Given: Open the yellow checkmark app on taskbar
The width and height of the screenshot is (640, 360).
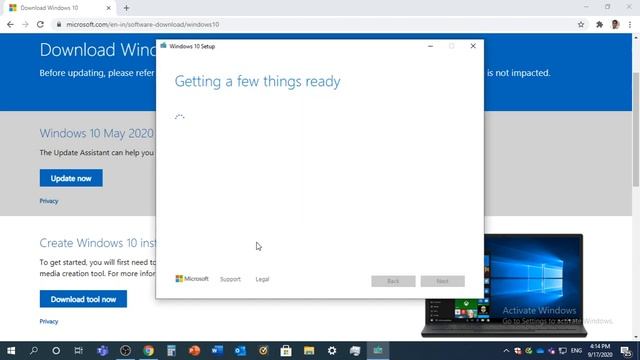Looking at the screenshot, I should (263, 351).
